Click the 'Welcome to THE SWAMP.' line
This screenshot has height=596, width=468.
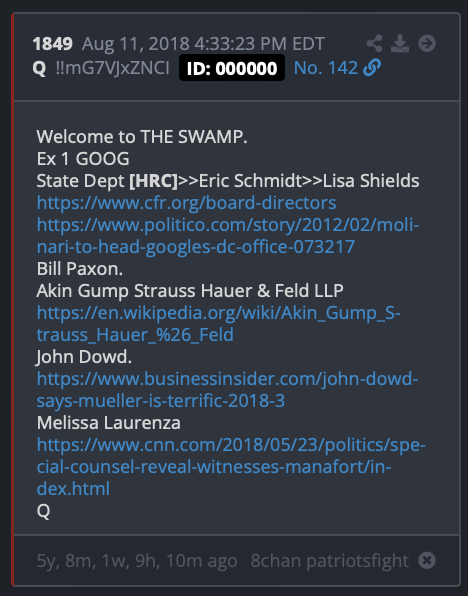coord(142,137)
